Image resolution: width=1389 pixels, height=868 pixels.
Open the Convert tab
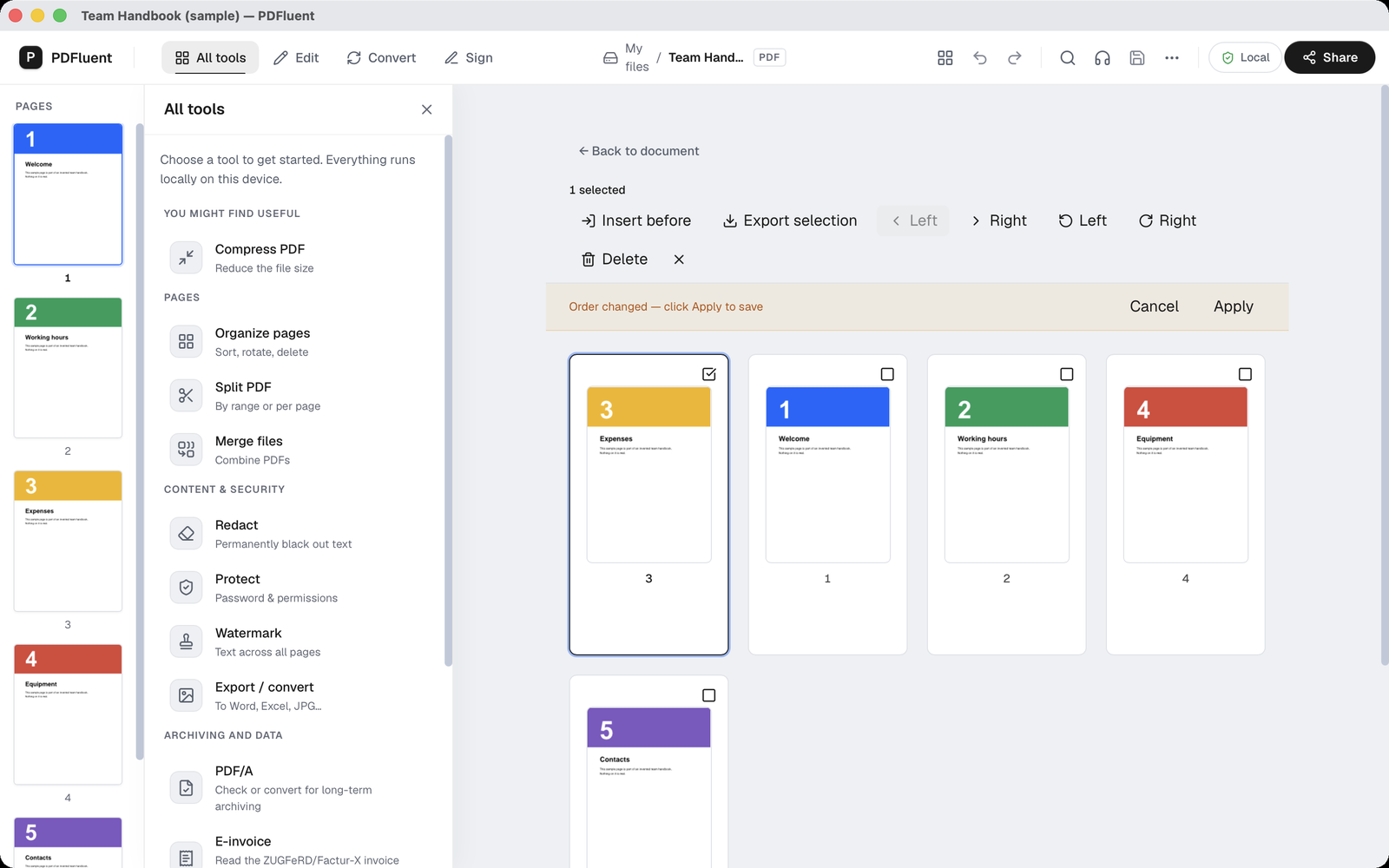click(381, 57)
